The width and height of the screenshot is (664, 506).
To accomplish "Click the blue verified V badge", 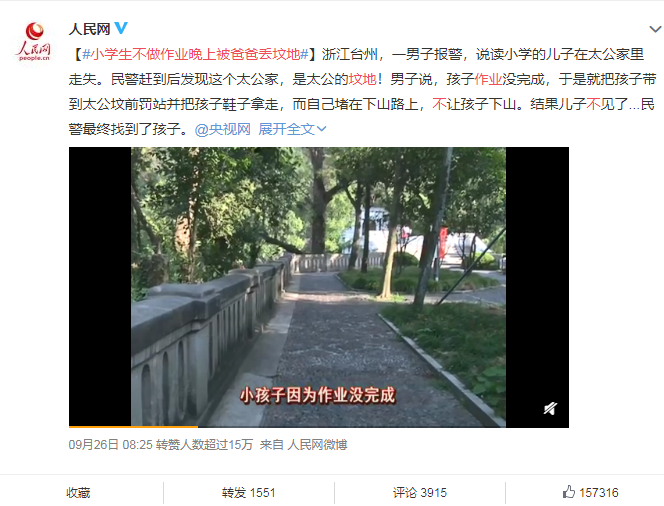I will coord(121,28).
